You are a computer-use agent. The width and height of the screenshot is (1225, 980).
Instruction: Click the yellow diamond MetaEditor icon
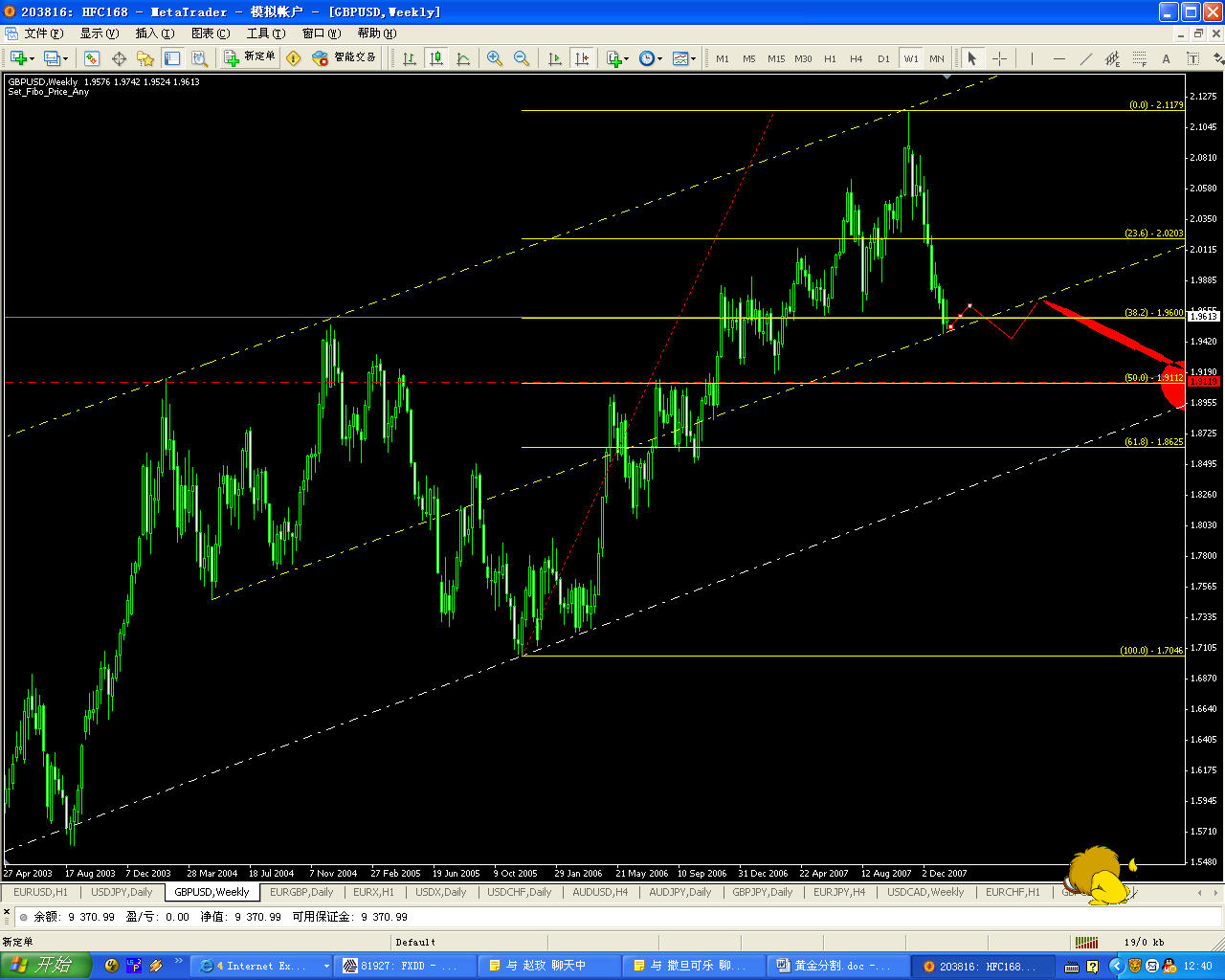294,58
